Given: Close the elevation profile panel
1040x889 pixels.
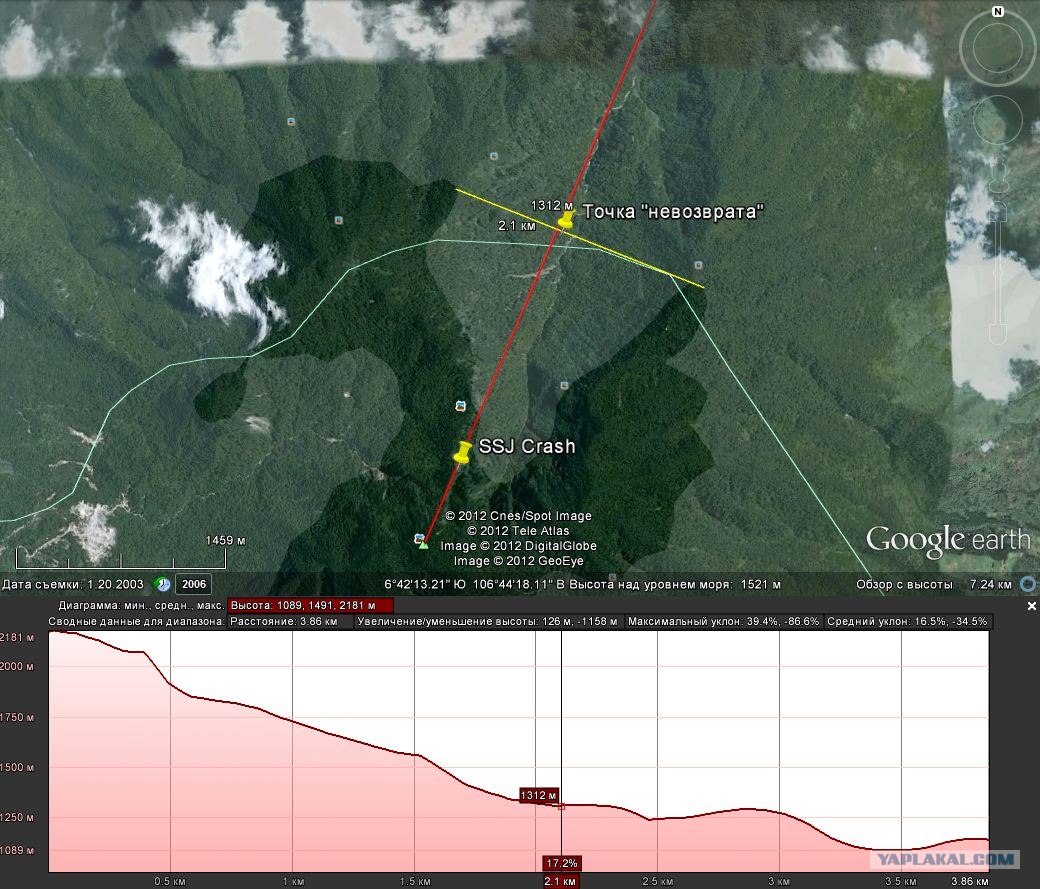Looking at the screenshot, I should (1031, 606).
